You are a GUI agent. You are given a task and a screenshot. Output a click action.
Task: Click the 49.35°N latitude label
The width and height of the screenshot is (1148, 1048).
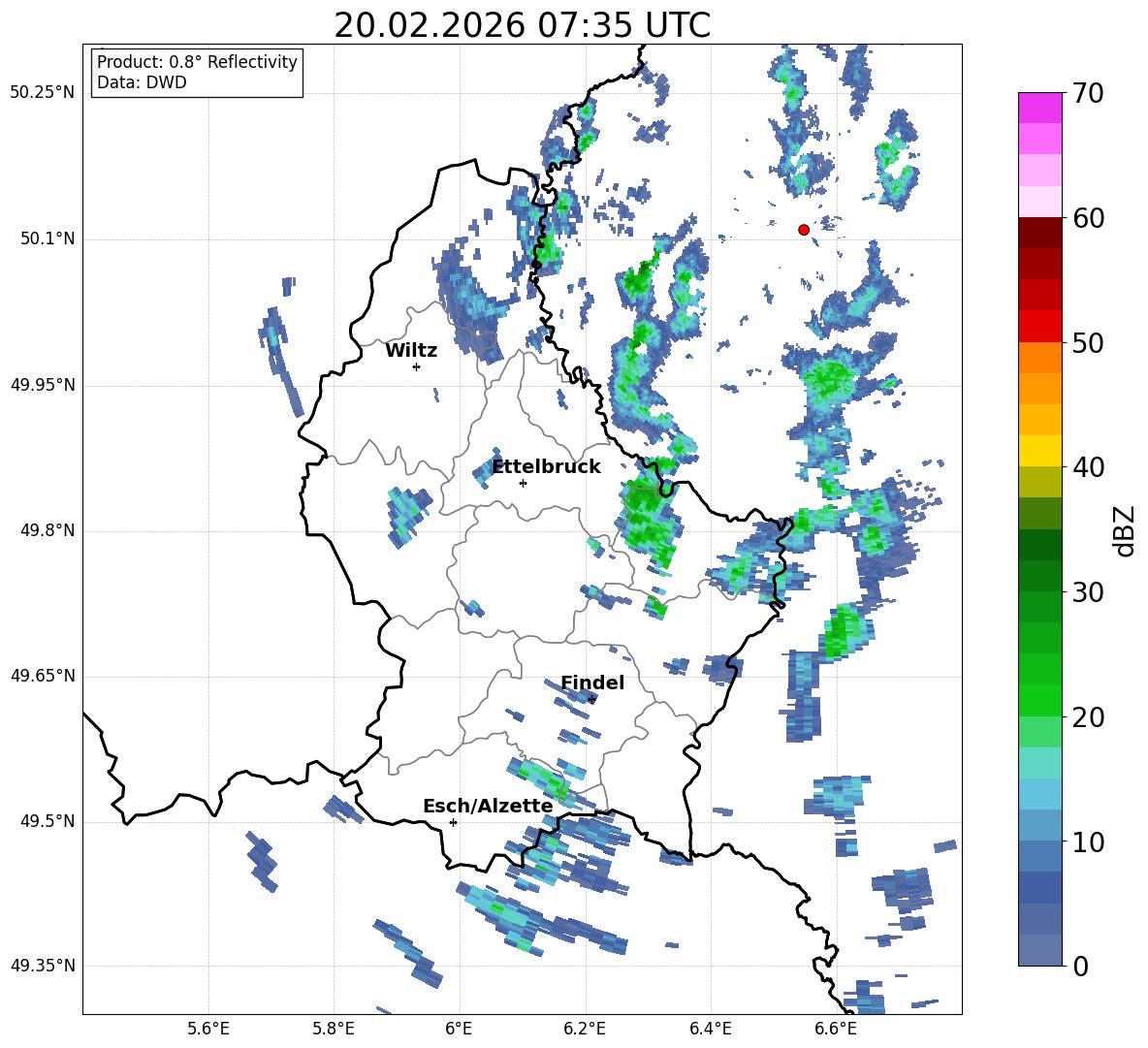(x=43, y=966)
